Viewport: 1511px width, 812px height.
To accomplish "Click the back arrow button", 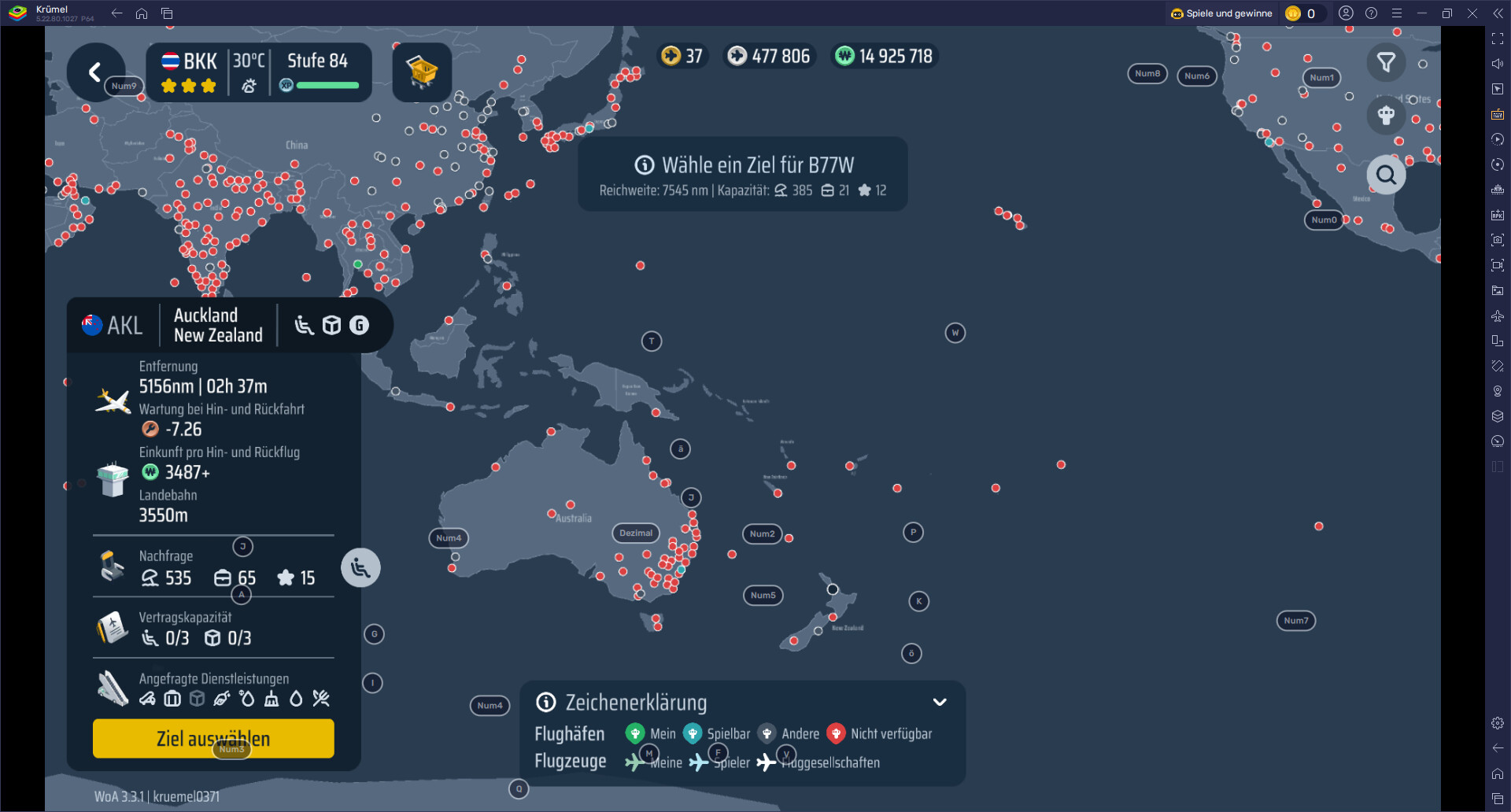I will 95,72.
